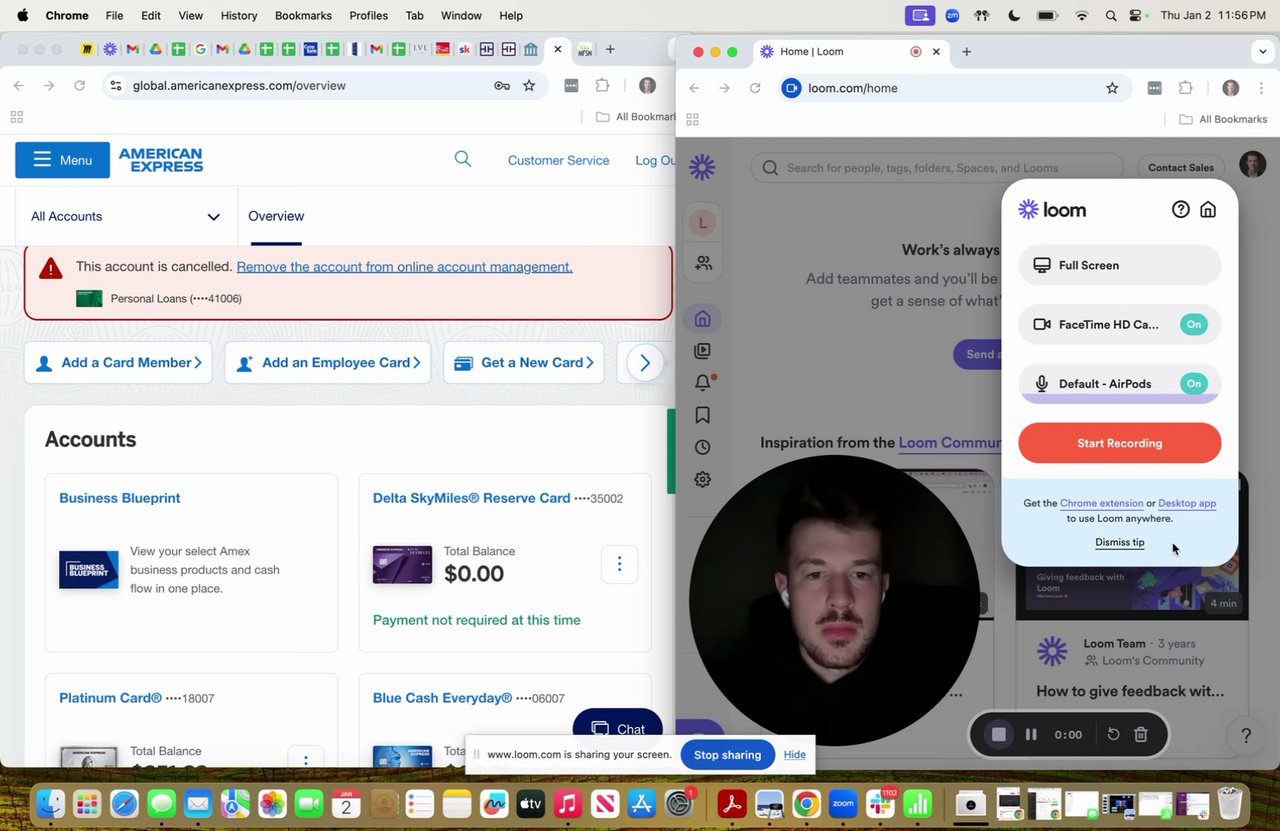1280x831 pixels.
Task: Bookmark loom.com page with star icon
Action: [1112, 88]
